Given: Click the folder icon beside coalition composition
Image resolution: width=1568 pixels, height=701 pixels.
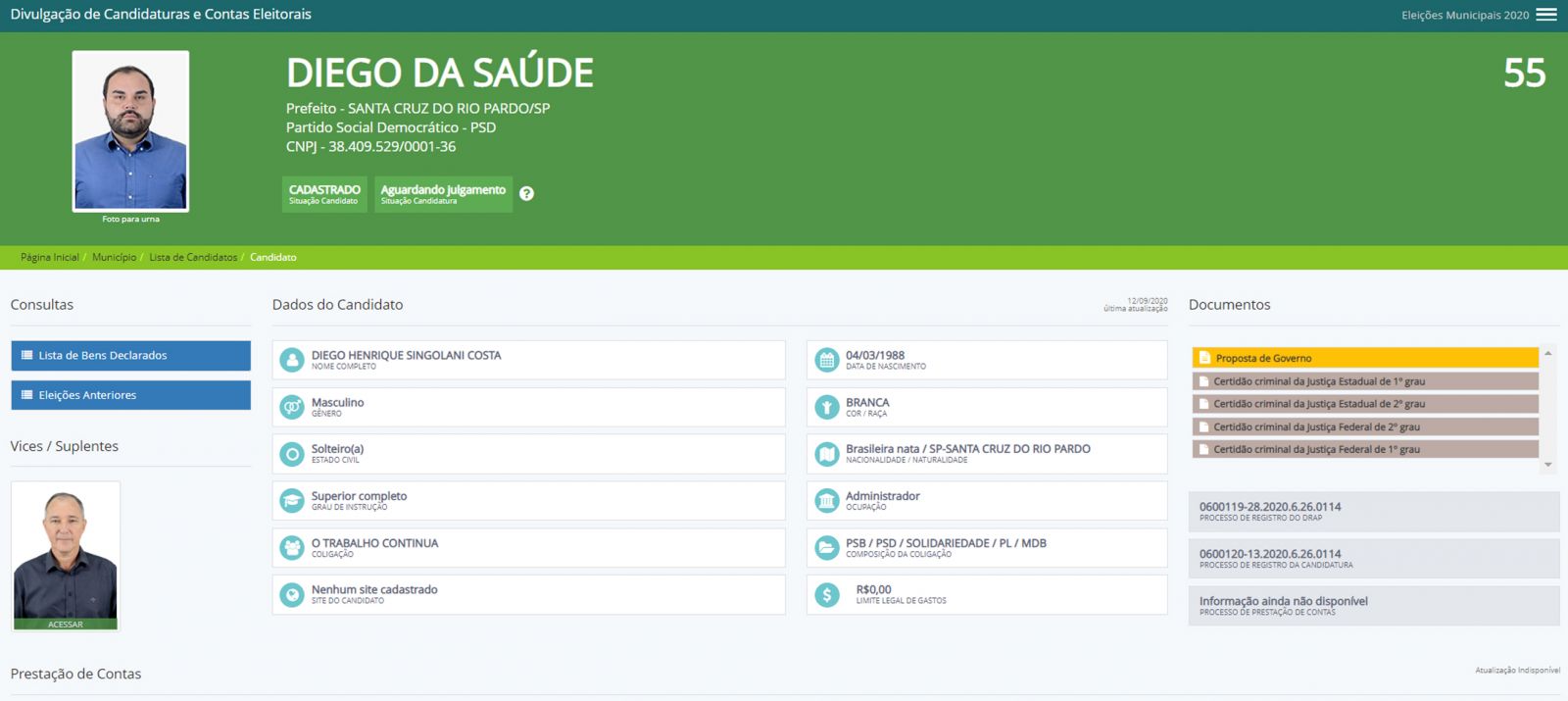Looking at the screenshot, I should click(827, 547).
